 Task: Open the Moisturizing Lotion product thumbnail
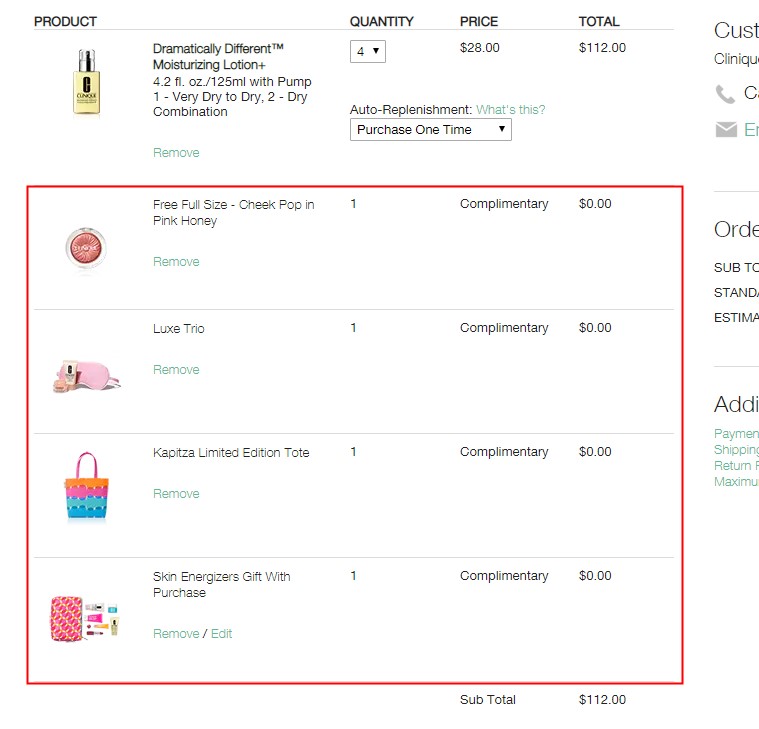87,82
